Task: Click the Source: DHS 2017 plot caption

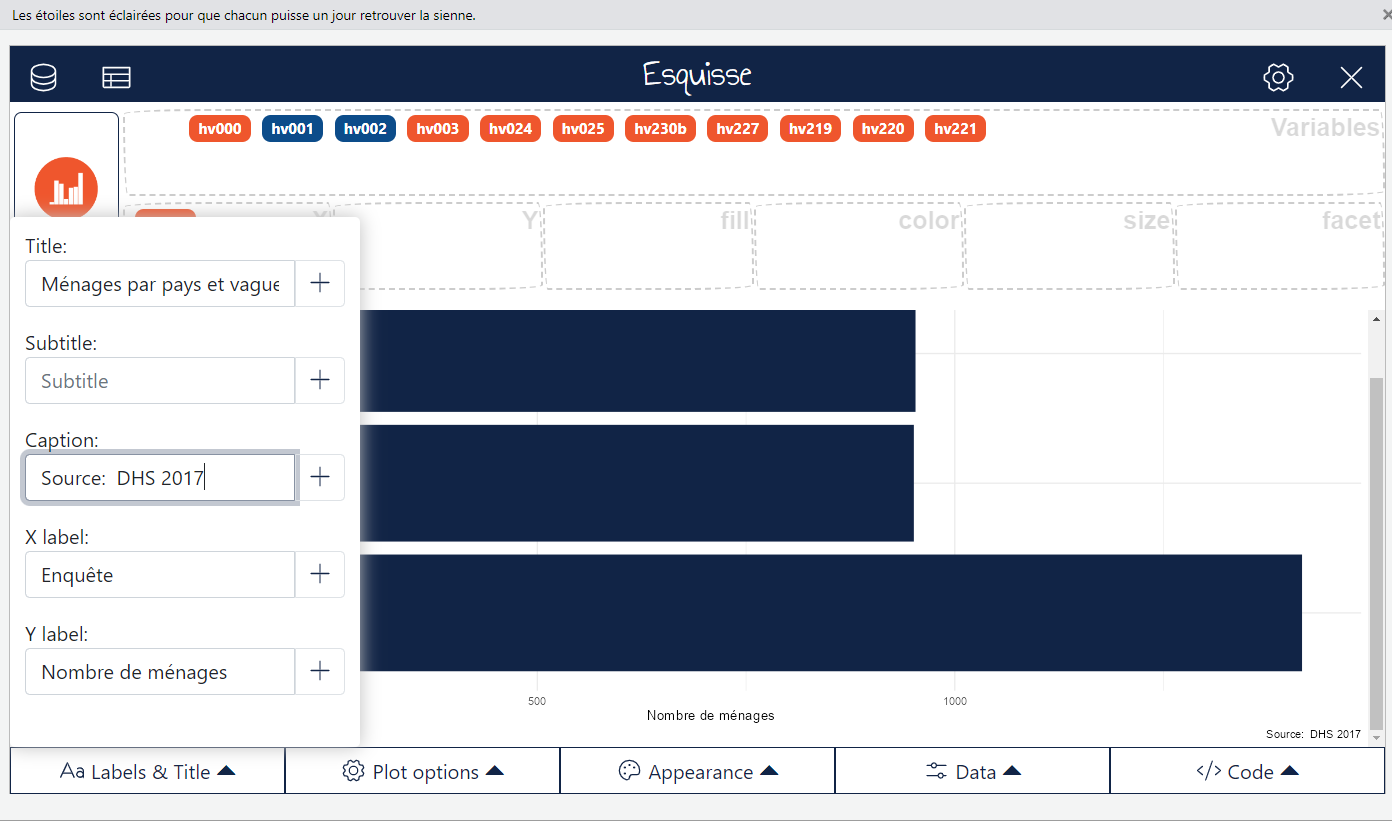Action: click(1313, 734)
